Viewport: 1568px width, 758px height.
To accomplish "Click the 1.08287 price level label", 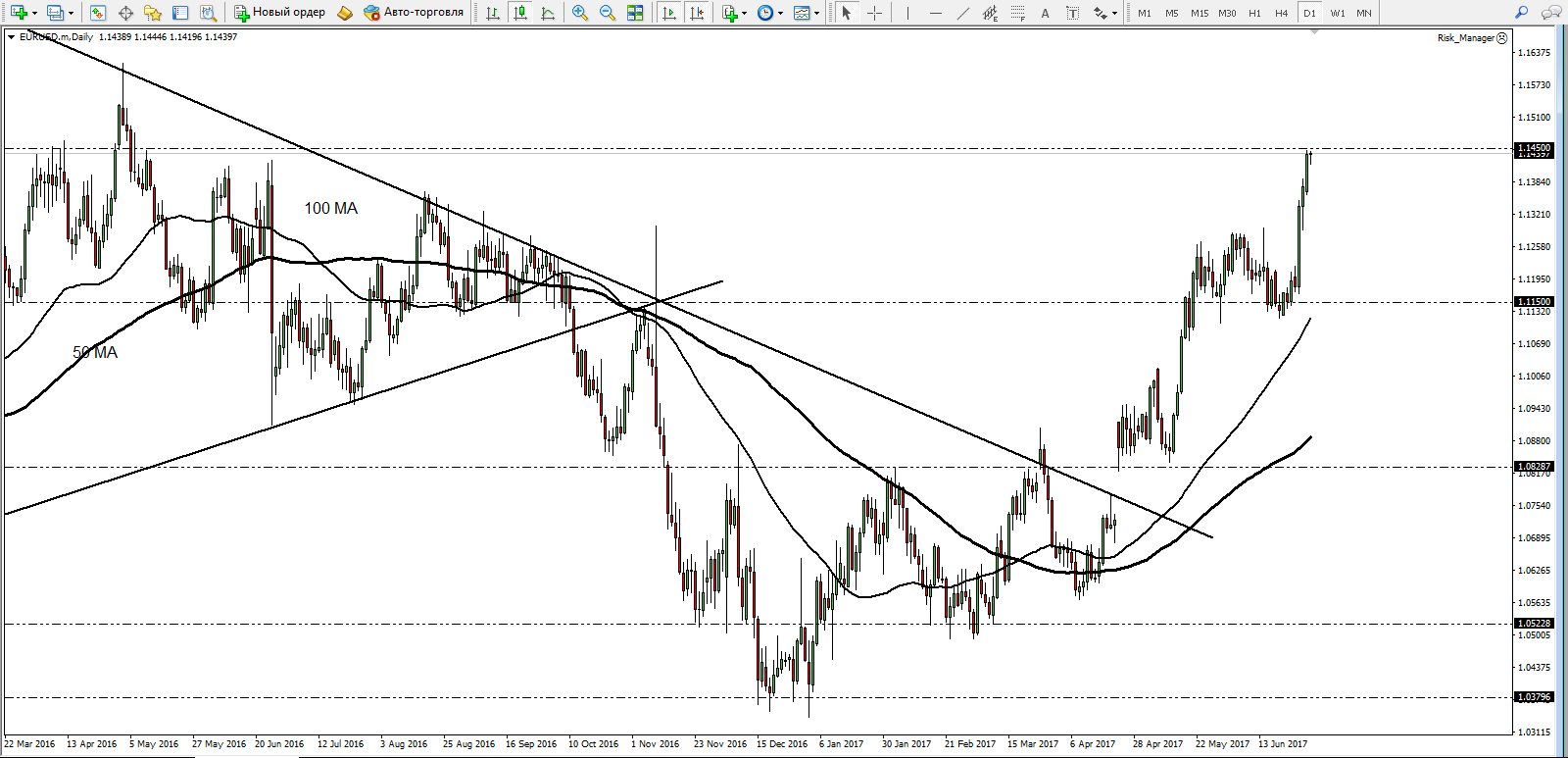I will point(1535,467).
